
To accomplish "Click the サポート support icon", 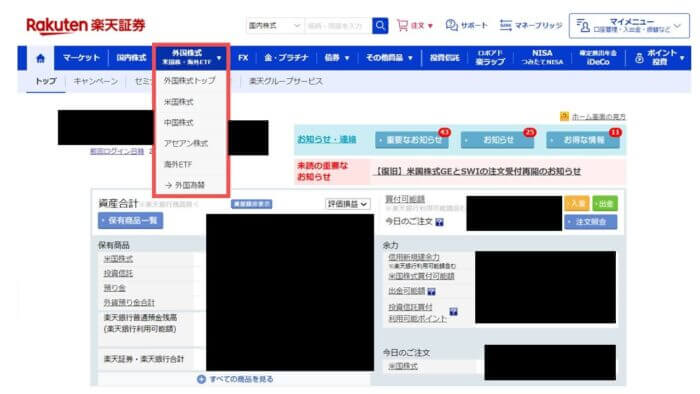I will [x=451, y=25].
